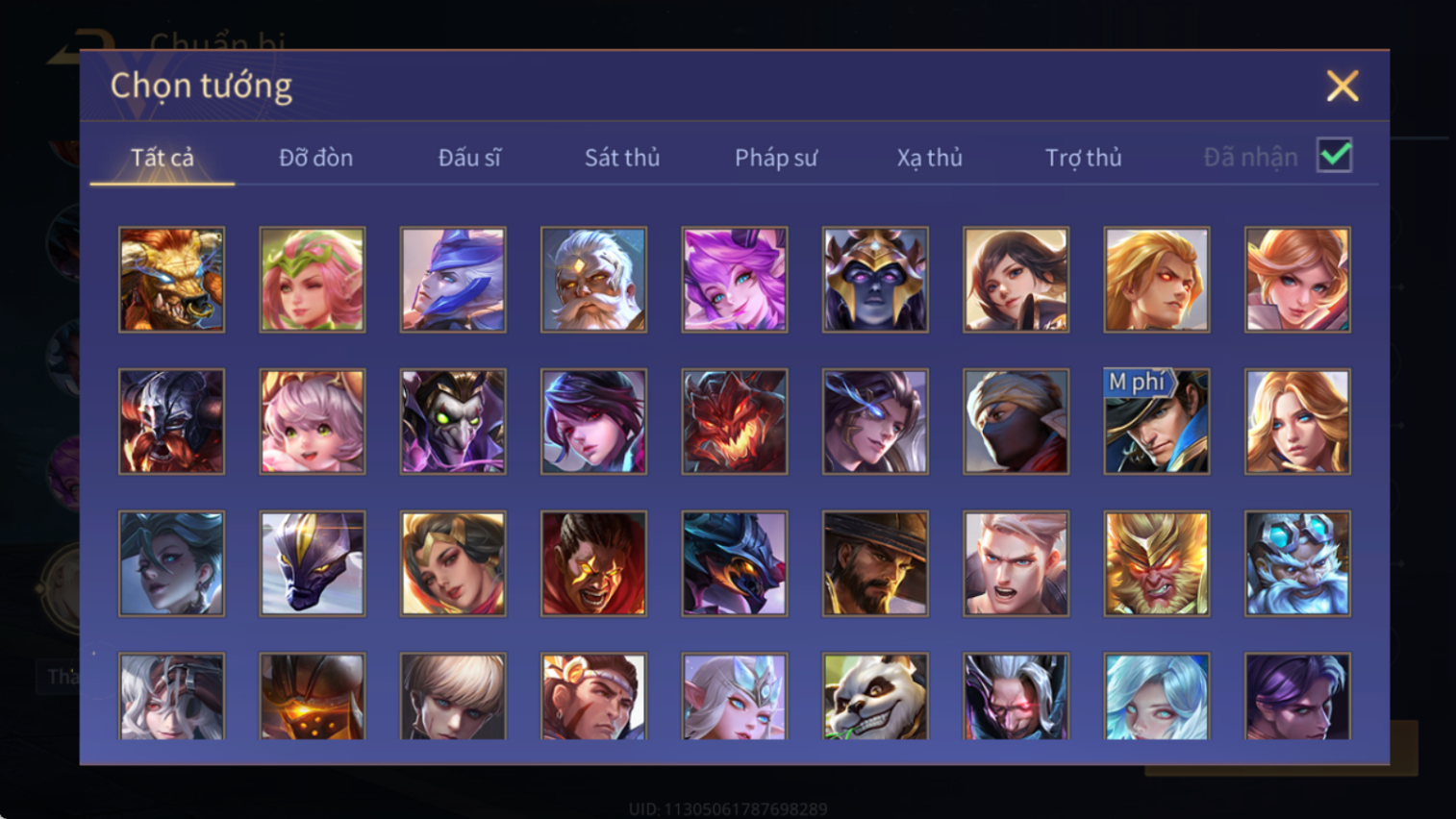Go to the 'Trợ thủ' tab

(1083, 158)
